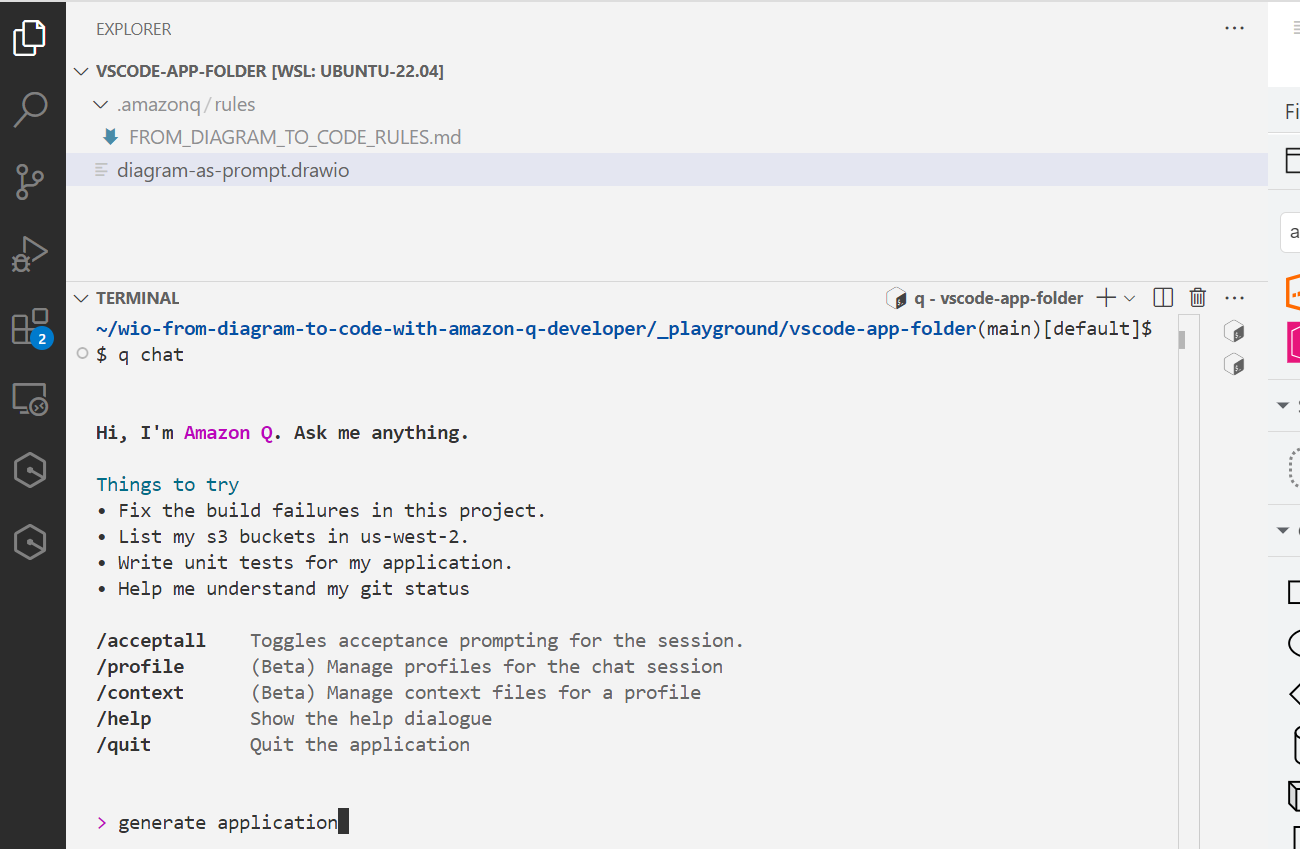The image size is (1300, 849).
Task: Open the Explorer view in the activity bar
Action: (x=30, y=38)
